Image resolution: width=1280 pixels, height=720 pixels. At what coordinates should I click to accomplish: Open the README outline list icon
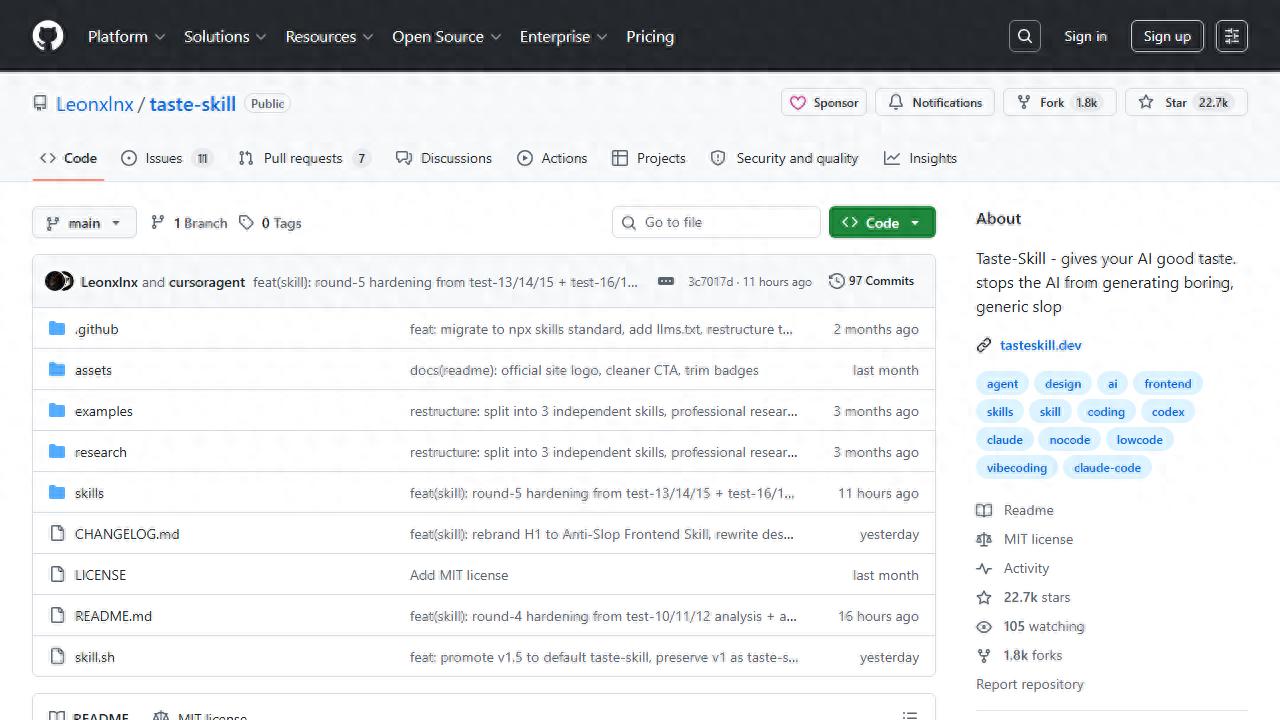(x=910, y=716)
